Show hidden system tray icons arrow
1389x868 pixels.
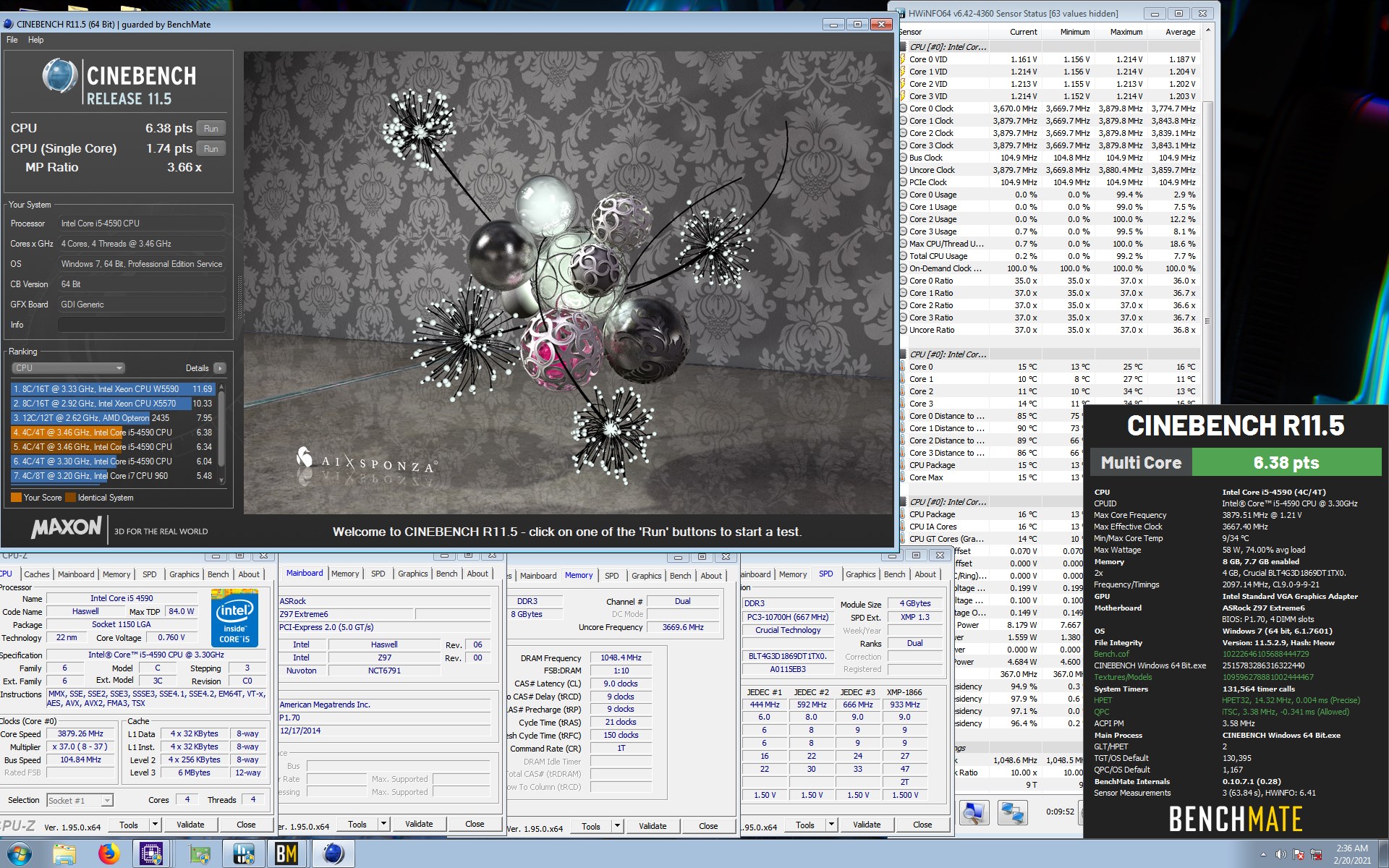(1263, 854)
